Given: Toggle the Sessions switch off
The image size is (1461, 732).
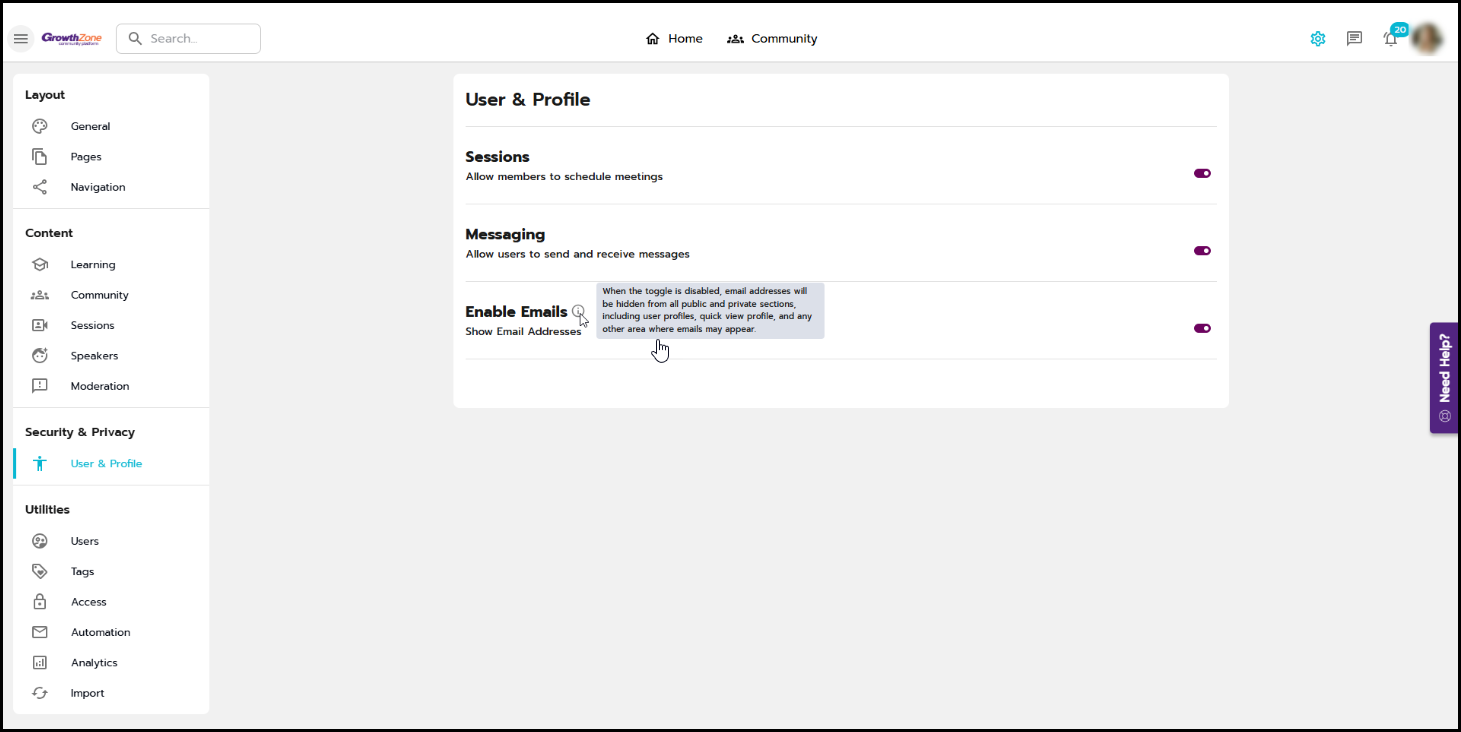Looking at the screenshot, I should [x=1202, y=173].
